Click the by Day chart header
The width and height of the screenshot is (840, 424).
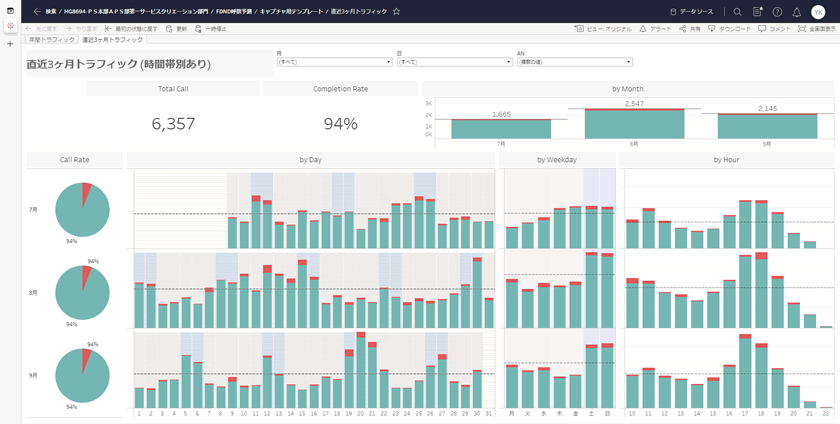click(311, 160)
